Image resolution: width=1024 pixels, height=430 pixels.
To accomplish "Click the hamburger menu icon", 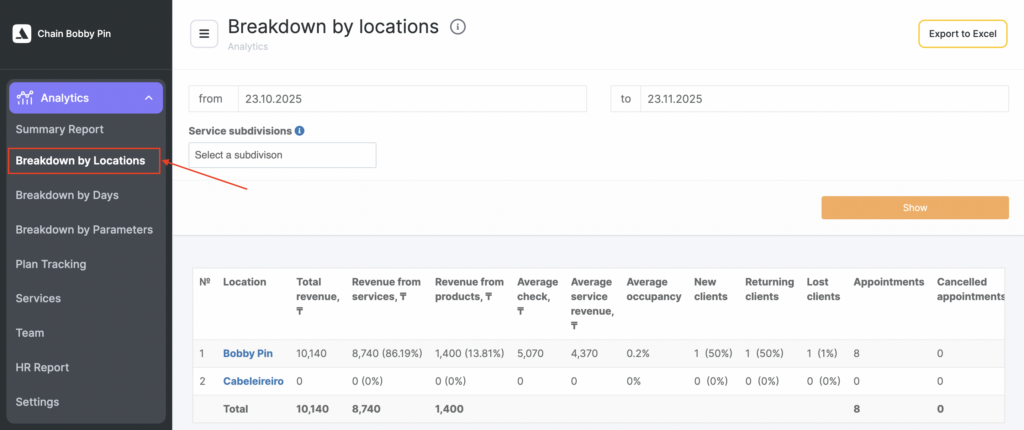I will pos(204,33).
